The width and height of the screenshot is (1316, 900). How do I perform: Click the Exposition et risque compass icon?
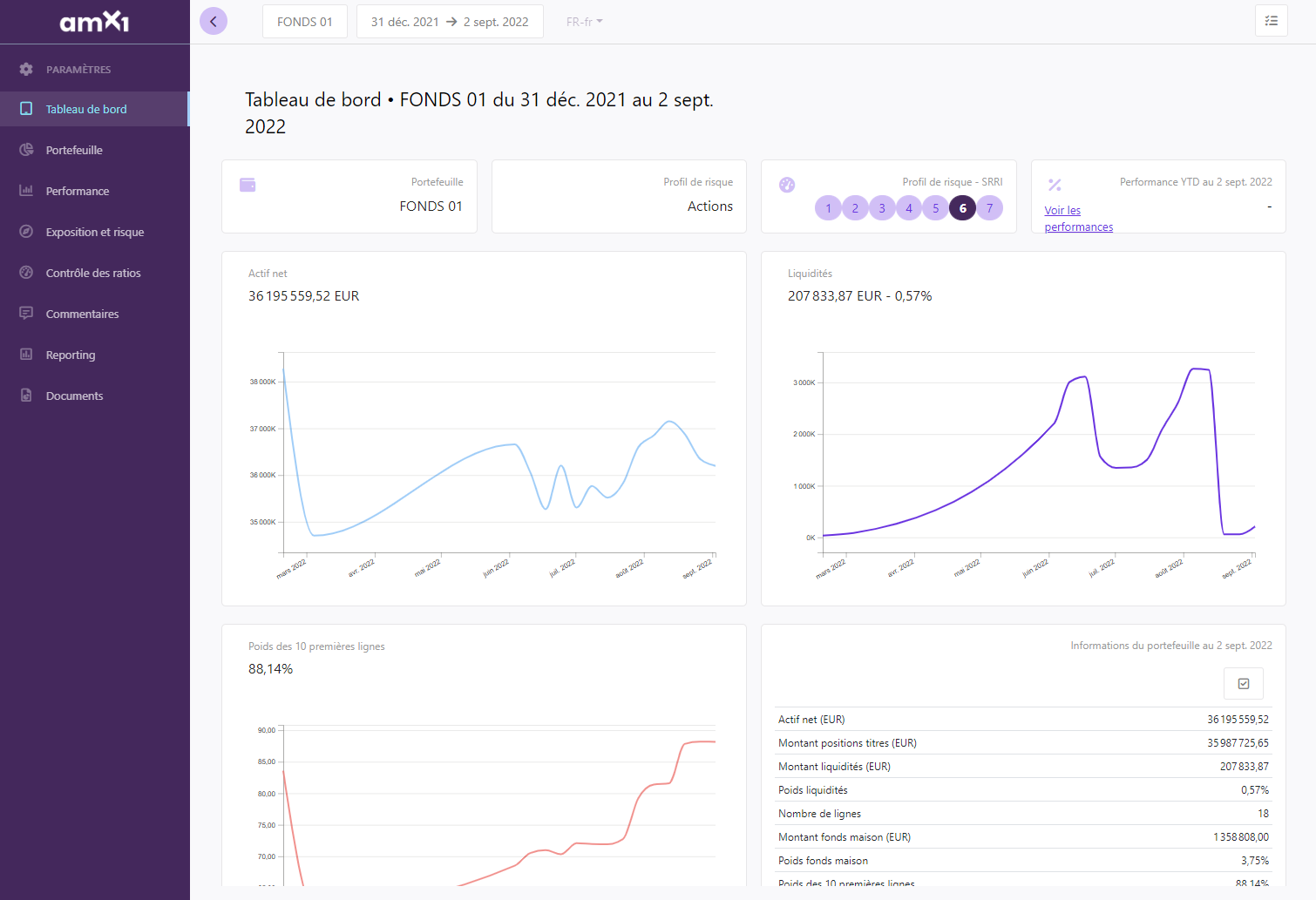[x=26, y=232]
